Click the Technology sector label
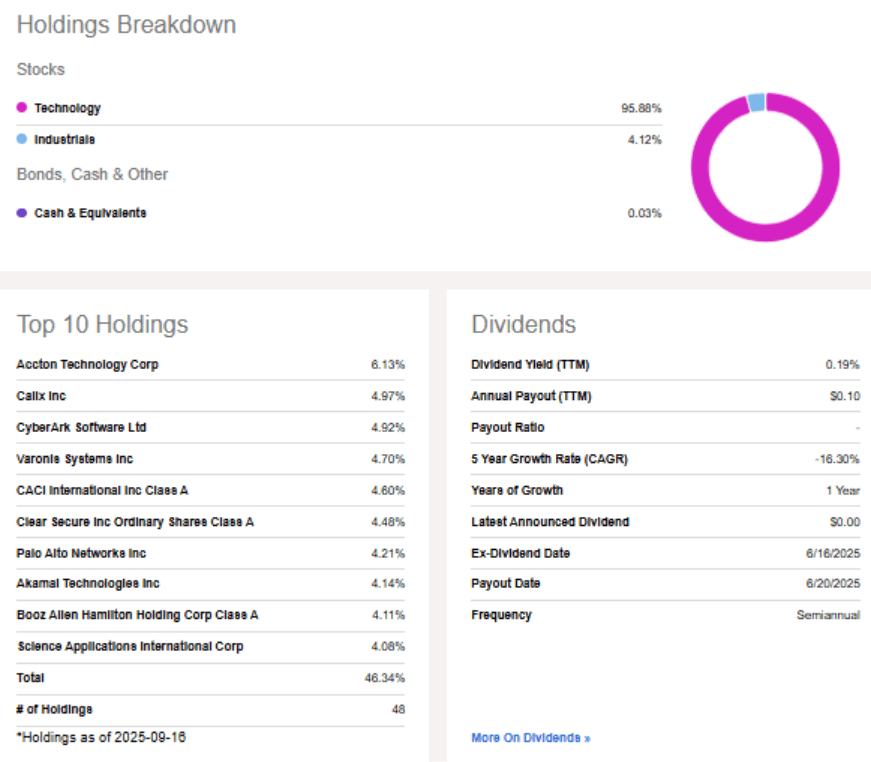The height and width of the screenshot is (762, 871). [67, 108]
